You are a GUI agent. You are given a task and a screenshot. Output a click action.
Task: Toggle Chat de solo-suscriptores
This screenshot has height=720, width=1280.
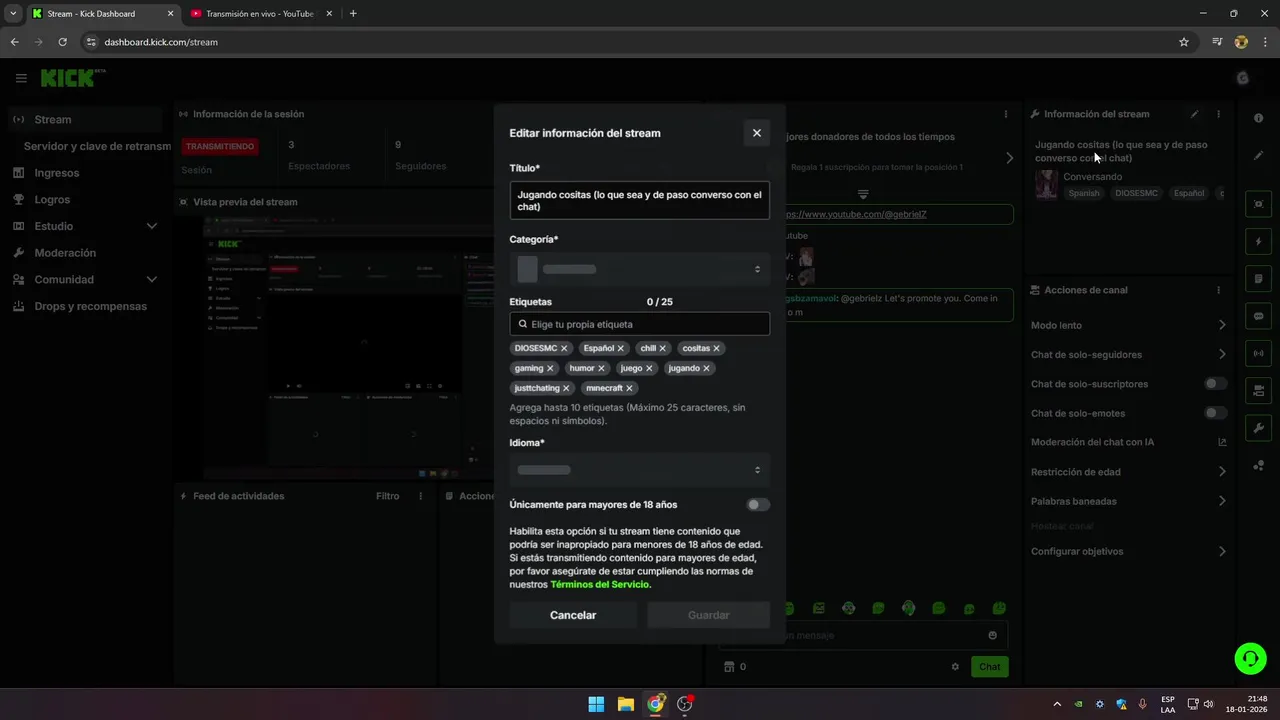(x=1215, y=384)
